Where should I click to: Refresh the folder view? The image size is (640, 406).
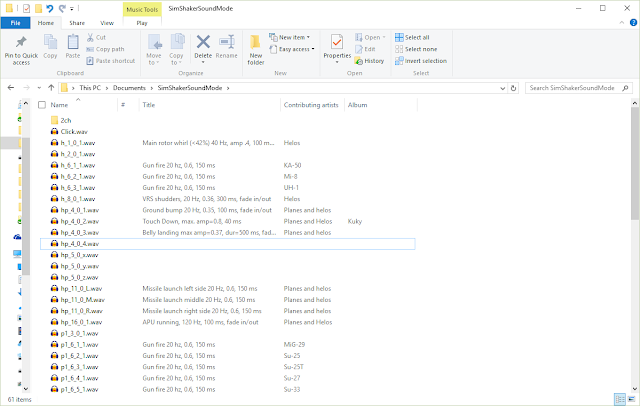coord(513,88)
